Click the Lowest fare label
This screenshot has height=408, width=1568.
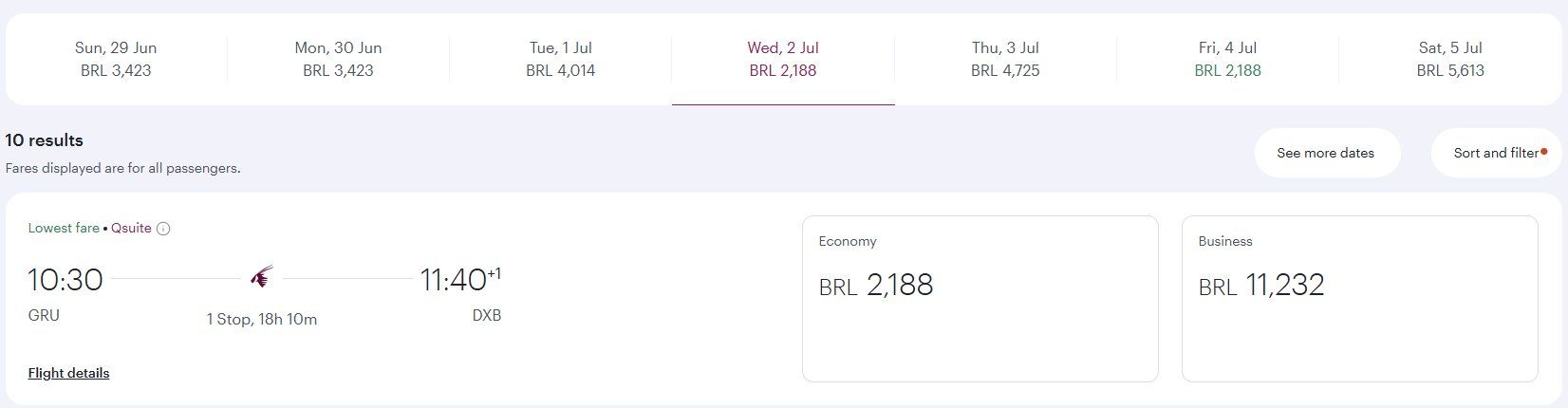pyautogui.click(x=64, y=229)
